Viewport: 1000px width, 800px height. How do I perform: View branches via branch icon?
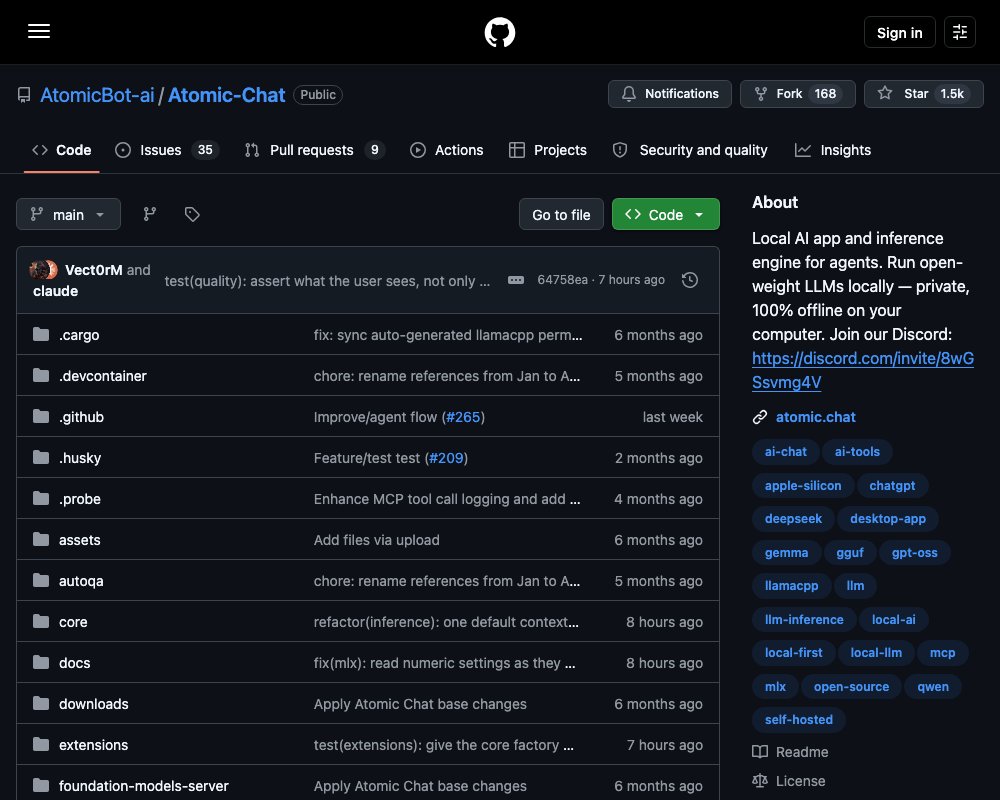[x=149, y=214]
